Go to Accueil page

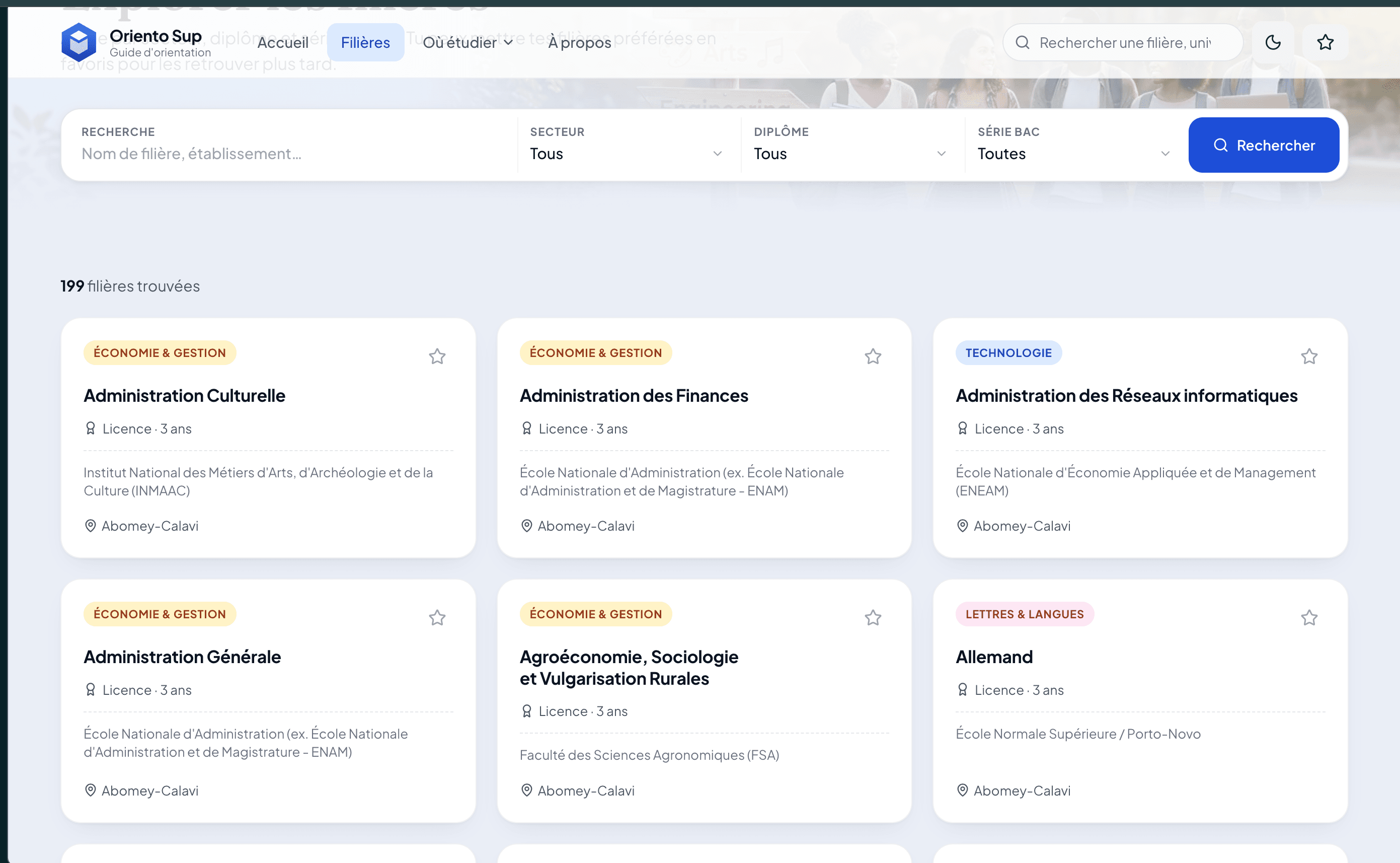tap(282, 42)
